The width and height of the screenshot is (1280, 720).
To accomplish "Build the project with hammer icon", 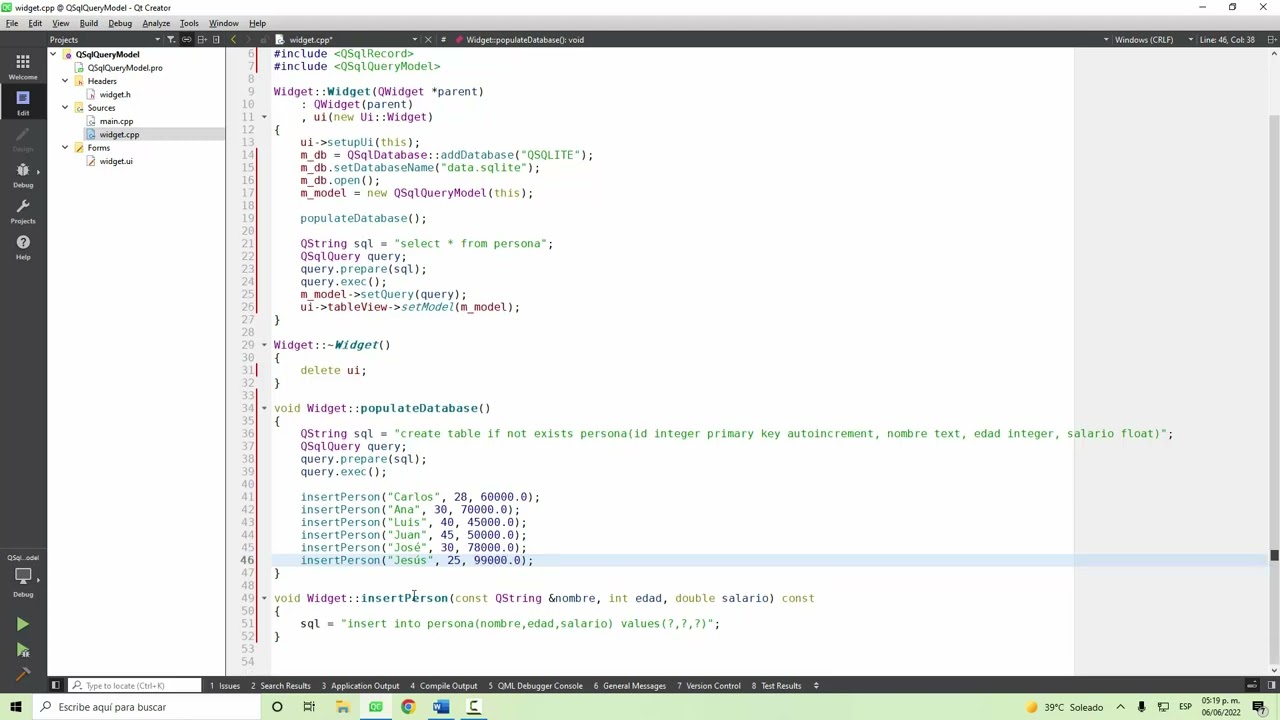I will 22,674.
